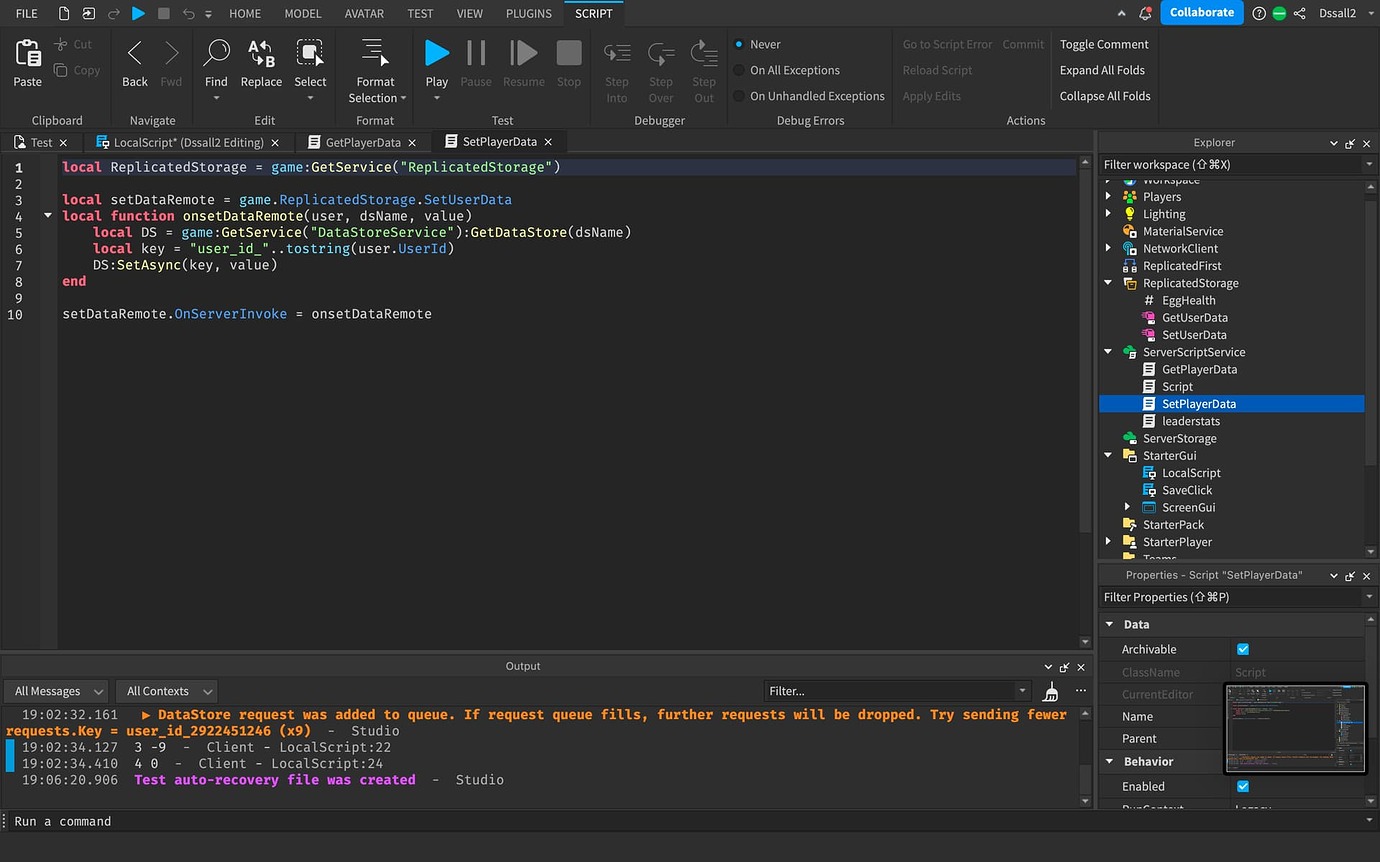Click the Back navigation arrow

click(135, 54)
